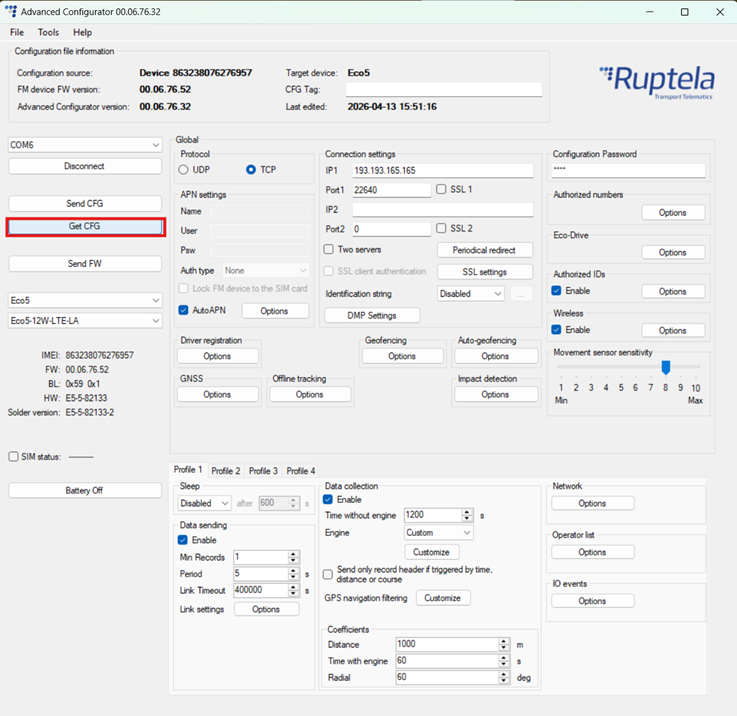Tick the SSL 1 checkbox
This screenshot has width=737, height=716.
[441, 189]
